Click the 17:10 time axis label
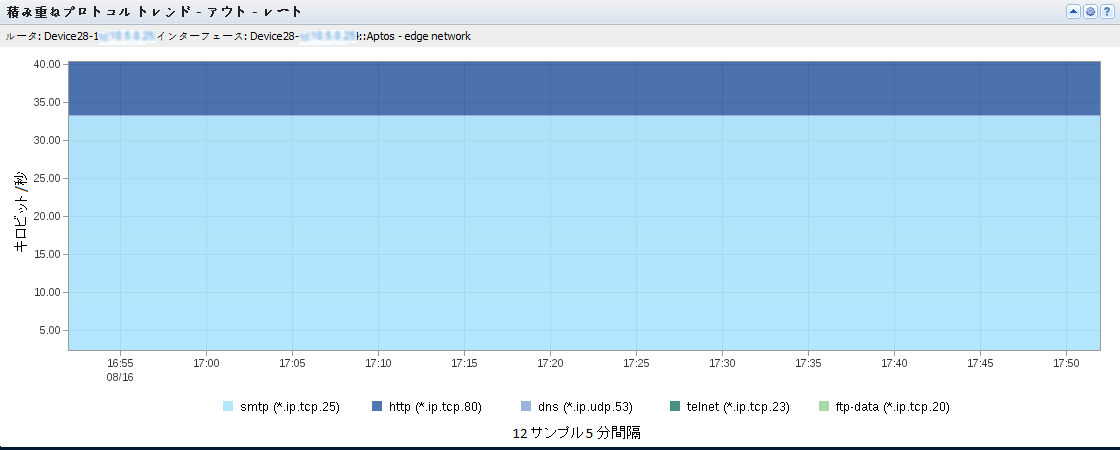This screenshot has height=450, width=1120. coord(378,364)
